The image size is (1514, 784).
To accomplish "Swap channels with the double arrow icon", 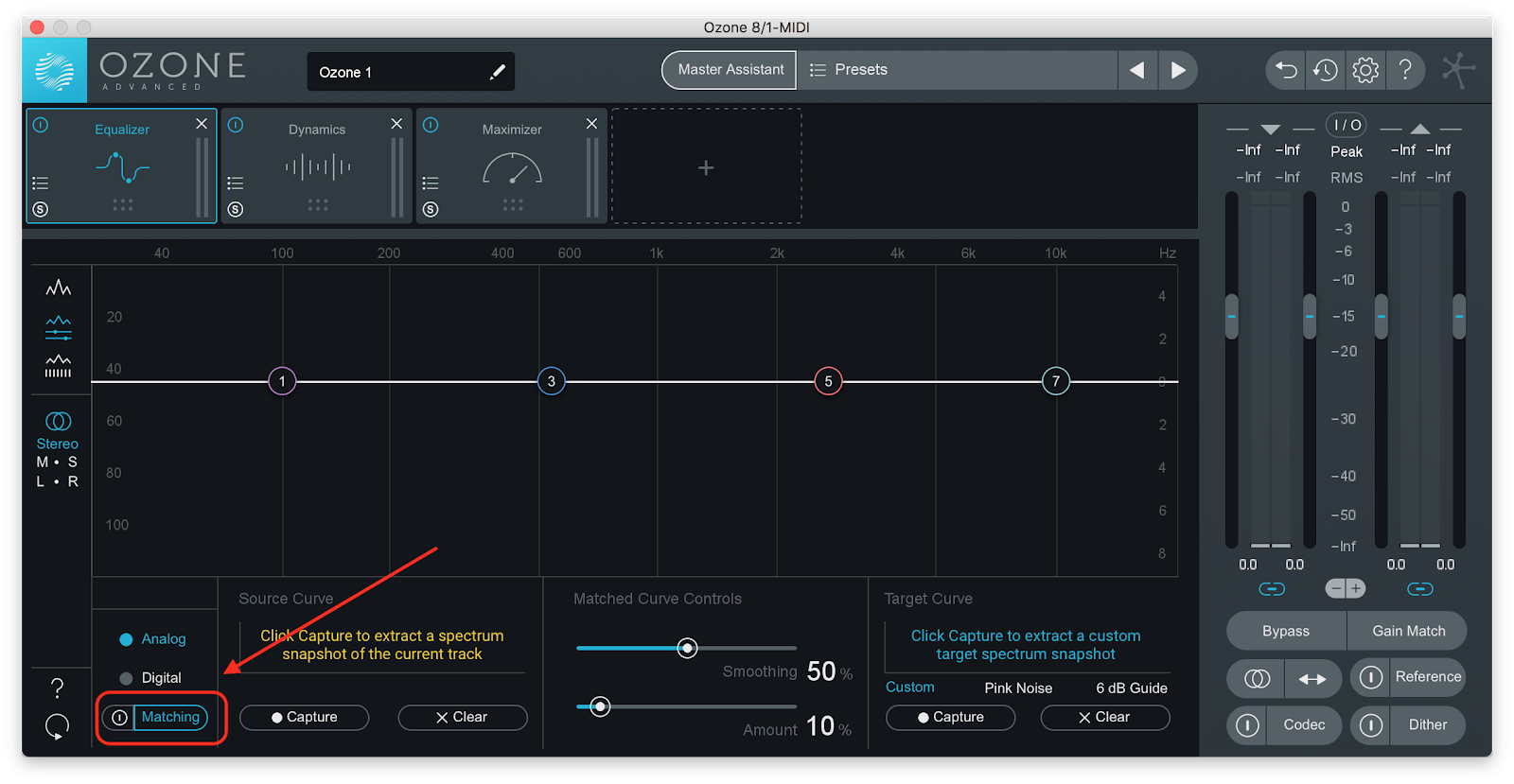I will (1312, 678).
